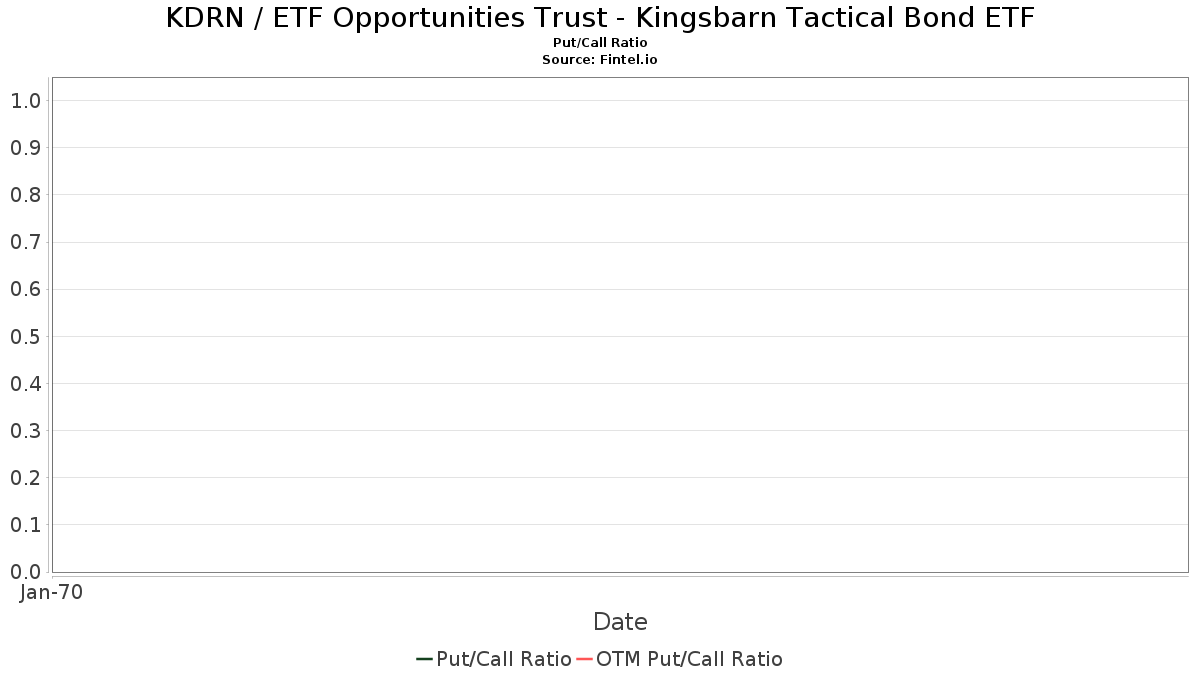Viewport: 1200px width, 675px height.
Task: Click the 0.8 y-axis tick label
Action: pos(25,195)
